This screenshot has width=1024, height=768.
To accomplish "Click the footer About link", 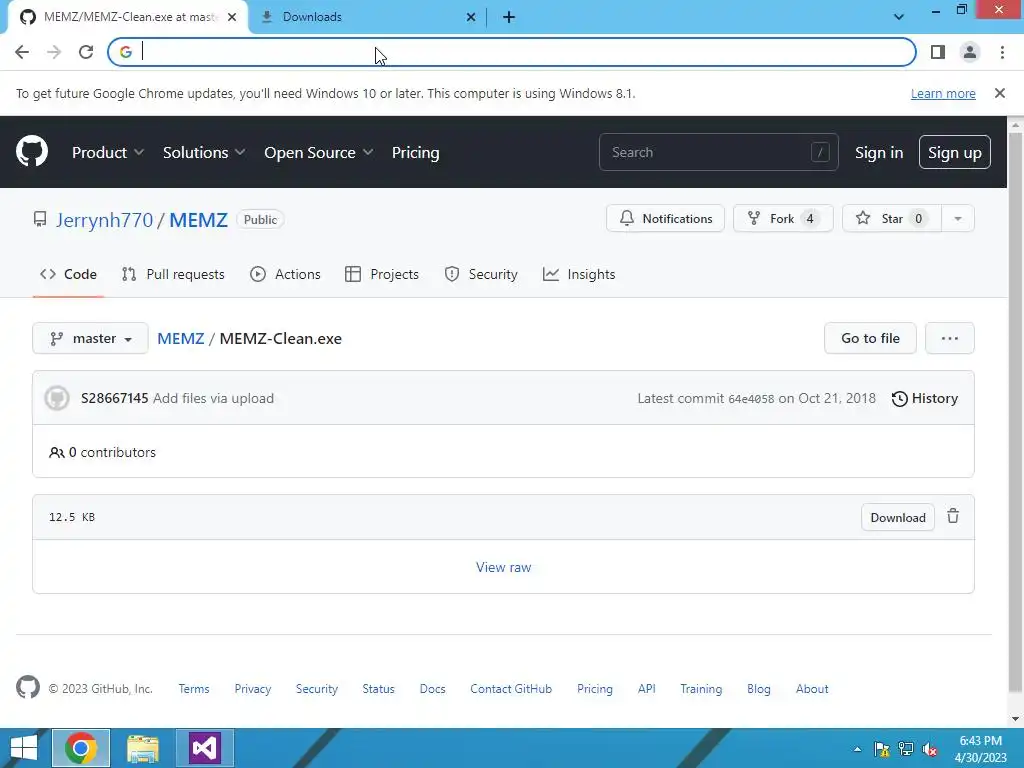I will (x=812, y=688).
